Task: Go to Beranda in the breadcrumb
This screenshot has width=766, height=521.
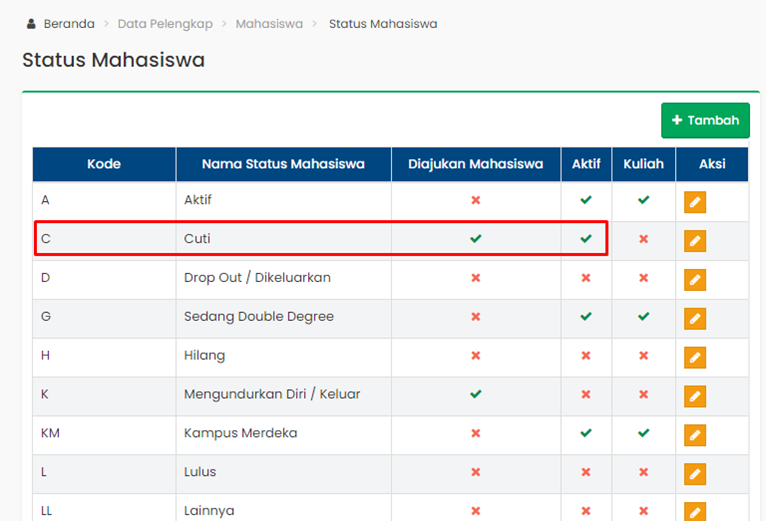Action: coord(68,23)
